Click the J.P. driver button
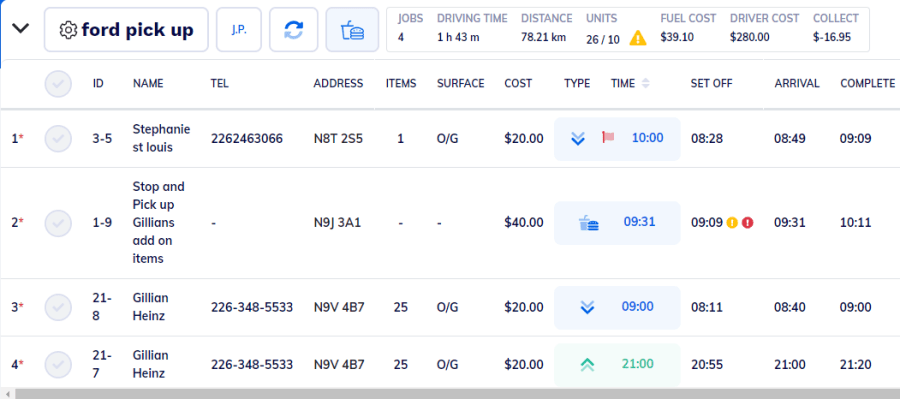This screenshot has width=900, height=399. click(239, 30)
